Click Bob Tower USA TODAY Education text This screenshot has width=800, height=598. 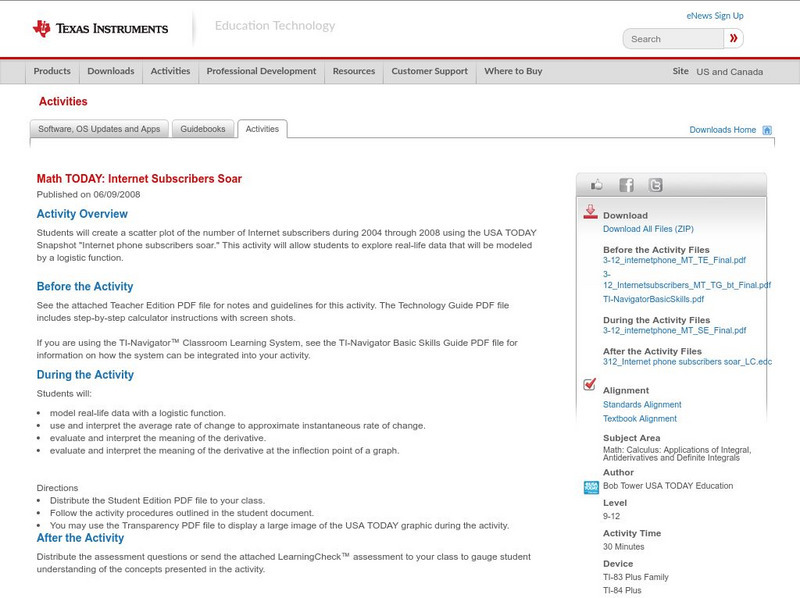(x=668, y=486)
